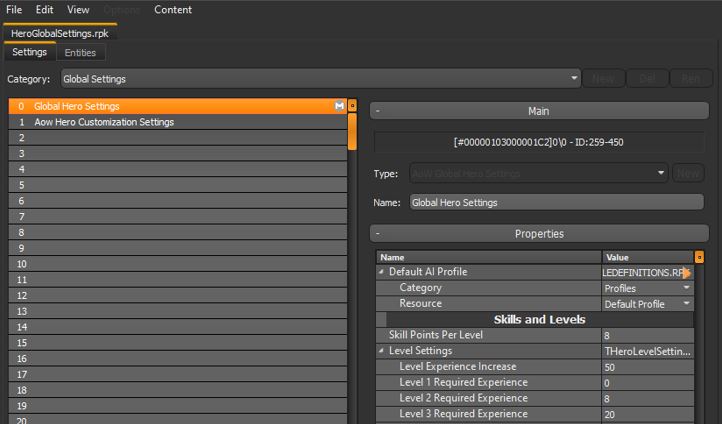
Task: Open the File menu
Action: (16, 10)
